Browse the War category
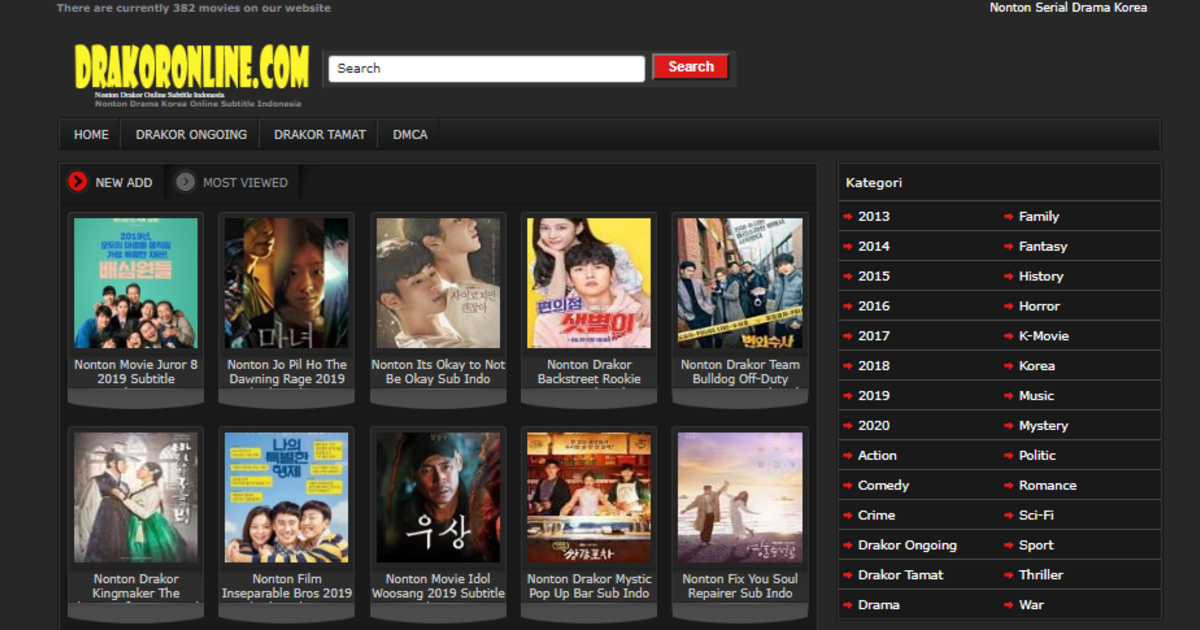This screenshot has width=1200, height=630. pyautogui.click(x=1031, y=605)
